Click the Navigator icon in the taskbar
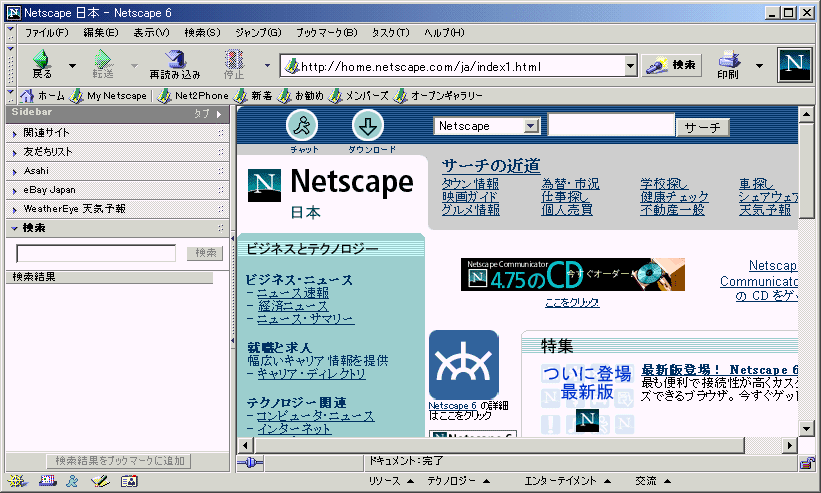Screen dimensions: 821x493 point(17,481)
